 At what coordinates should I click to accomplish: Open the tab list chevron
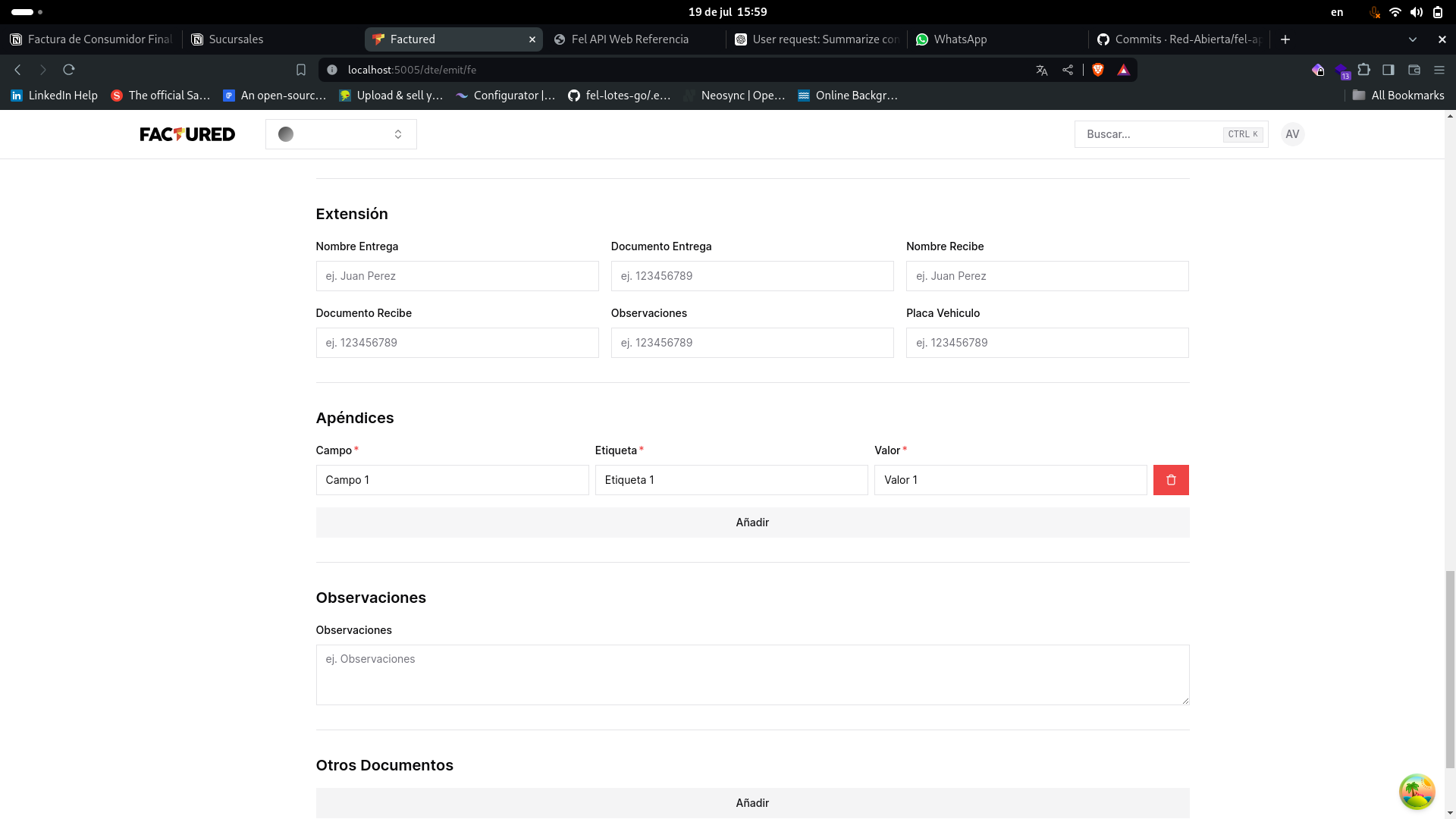tap(1412, 39)
